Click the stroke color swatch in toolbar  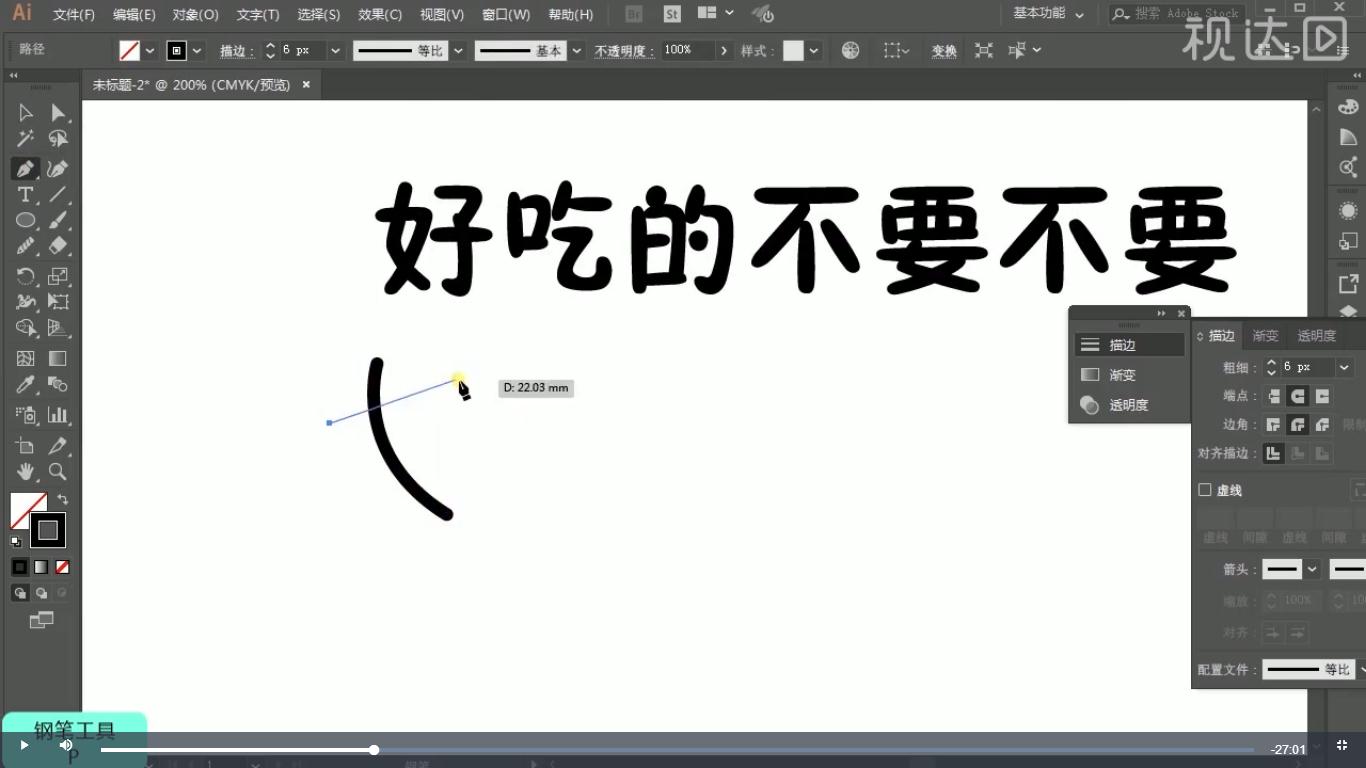(x=48, y=530)
